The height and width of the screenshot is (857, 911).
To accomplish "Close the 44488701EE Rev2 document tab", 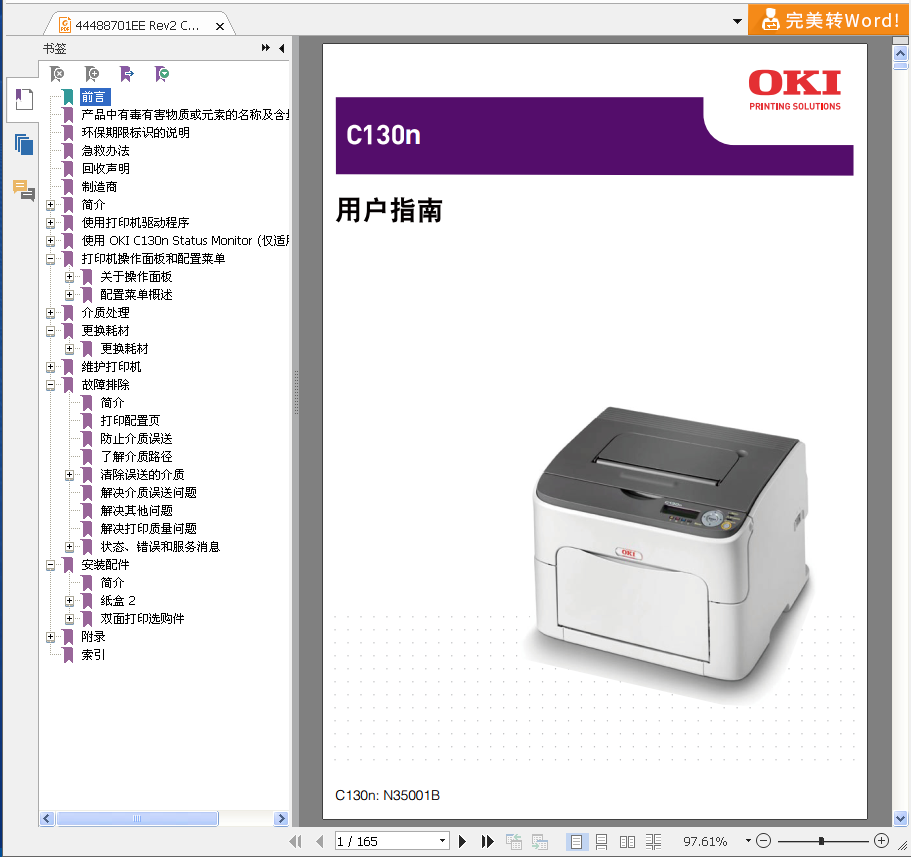I will click(x=220, y=26).
